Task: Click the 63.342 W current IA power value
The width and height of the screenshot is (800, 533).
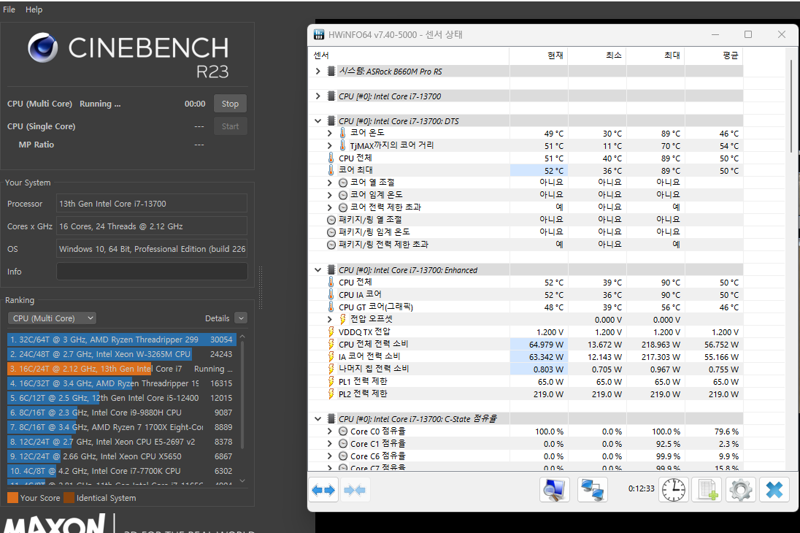Action: click(546, 357)
